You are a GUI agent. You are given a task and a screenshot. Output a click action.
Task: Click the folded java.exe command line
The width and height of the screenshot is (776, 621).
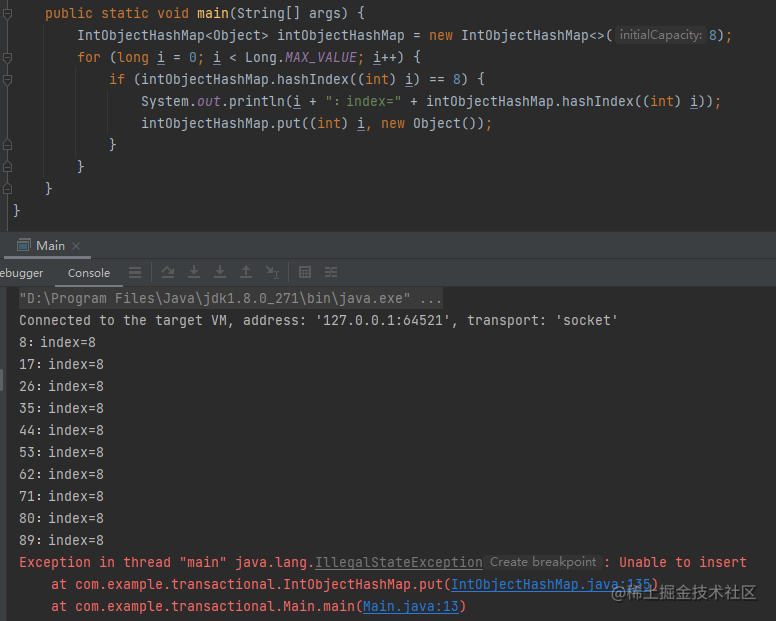(x=231, y=298)
